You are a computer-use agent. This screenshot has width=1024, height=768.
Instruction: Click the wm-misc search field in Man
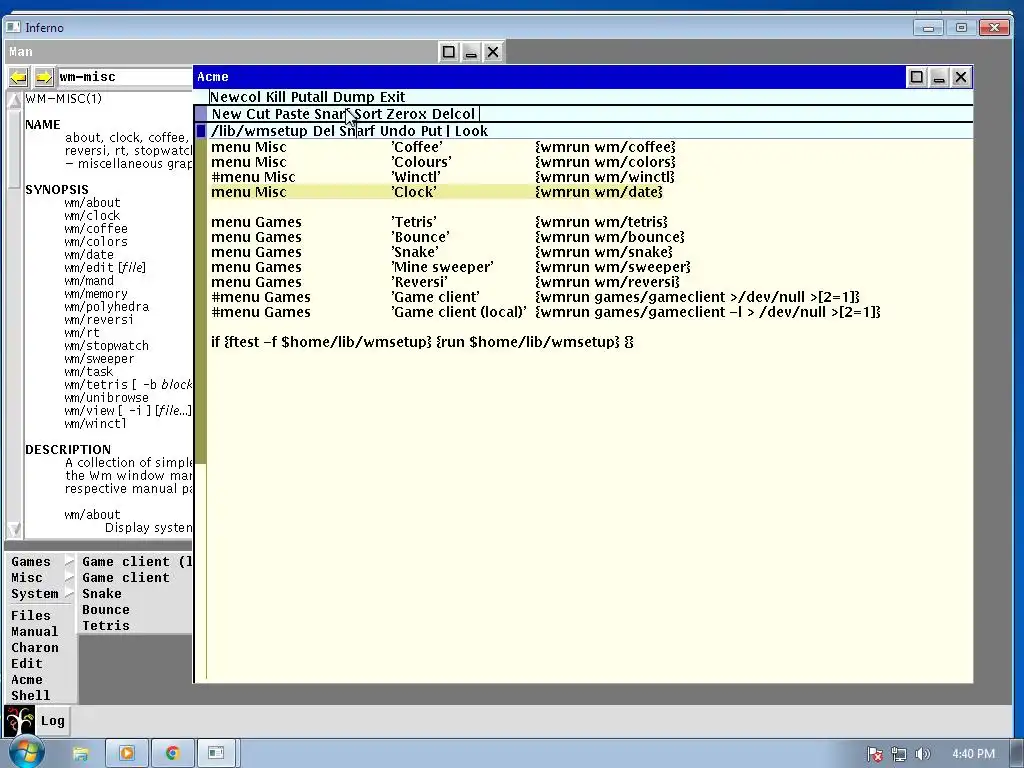click(x=124, y=77)
